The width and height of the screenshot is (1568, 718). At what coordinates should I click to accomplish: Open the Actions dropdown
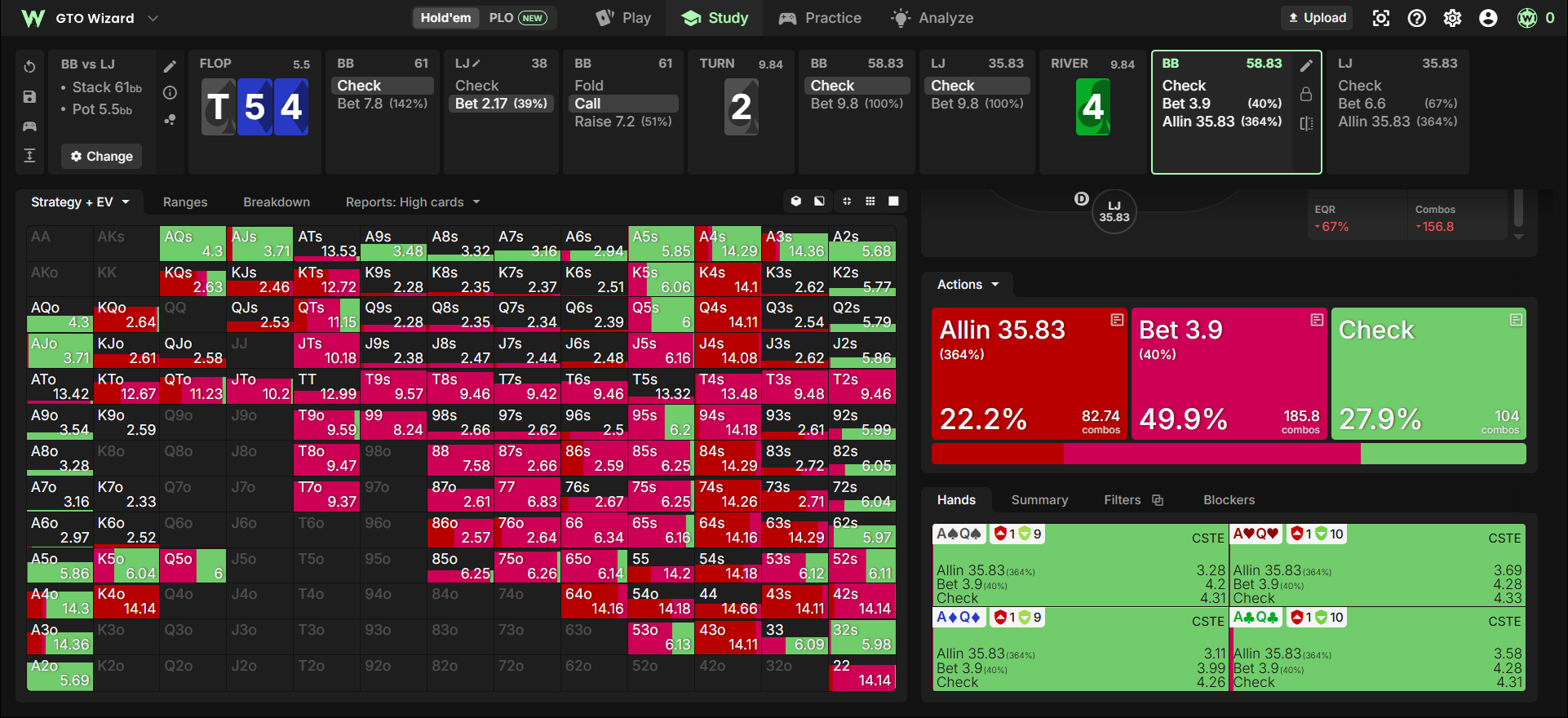click(x=968, y=285)
